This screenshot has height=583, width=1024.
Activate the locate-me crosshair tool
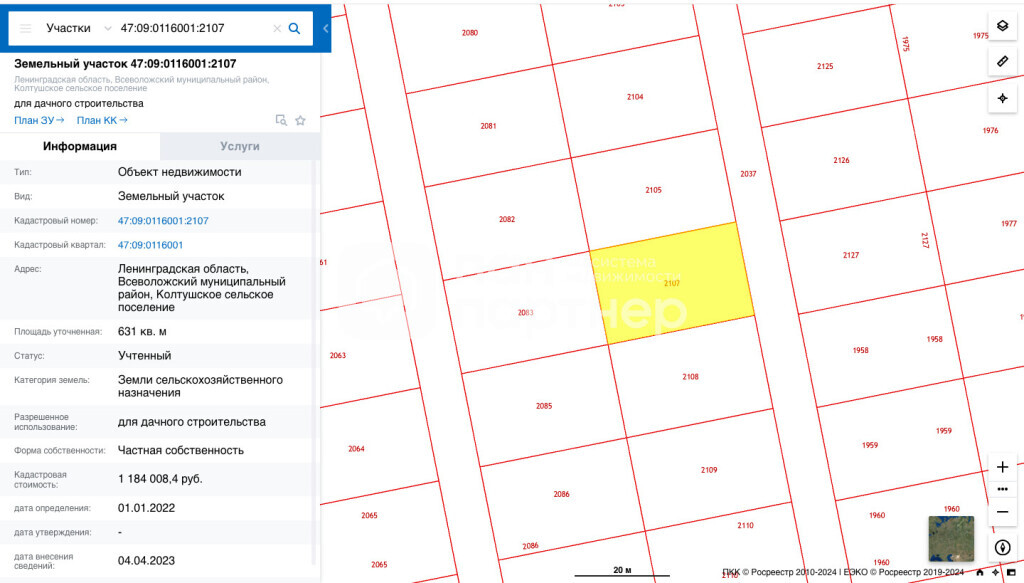pos(1002,98)
